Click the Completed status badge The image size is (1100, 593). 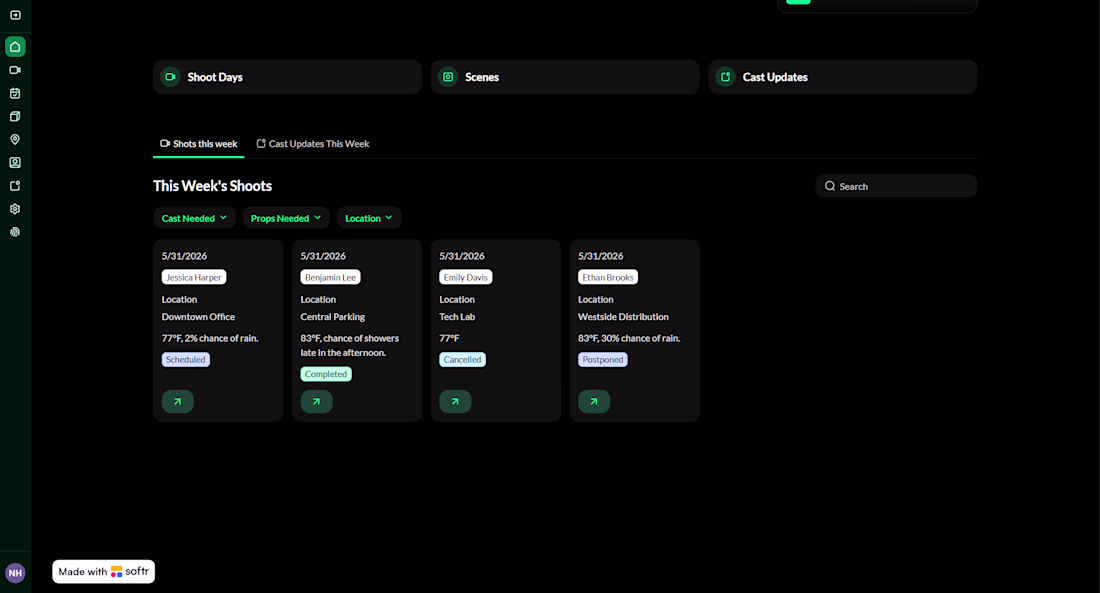click(x=326, y=374)
